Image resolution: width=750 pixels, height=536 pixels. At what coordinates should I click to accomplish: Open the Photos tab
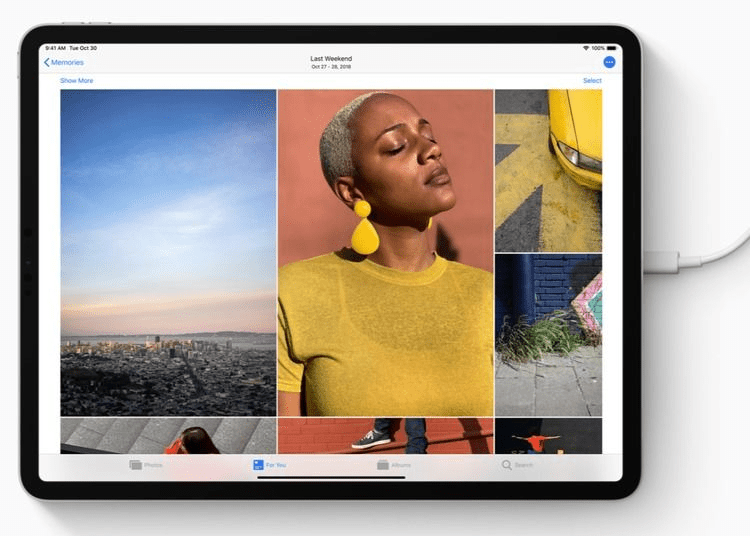(146, 465)
